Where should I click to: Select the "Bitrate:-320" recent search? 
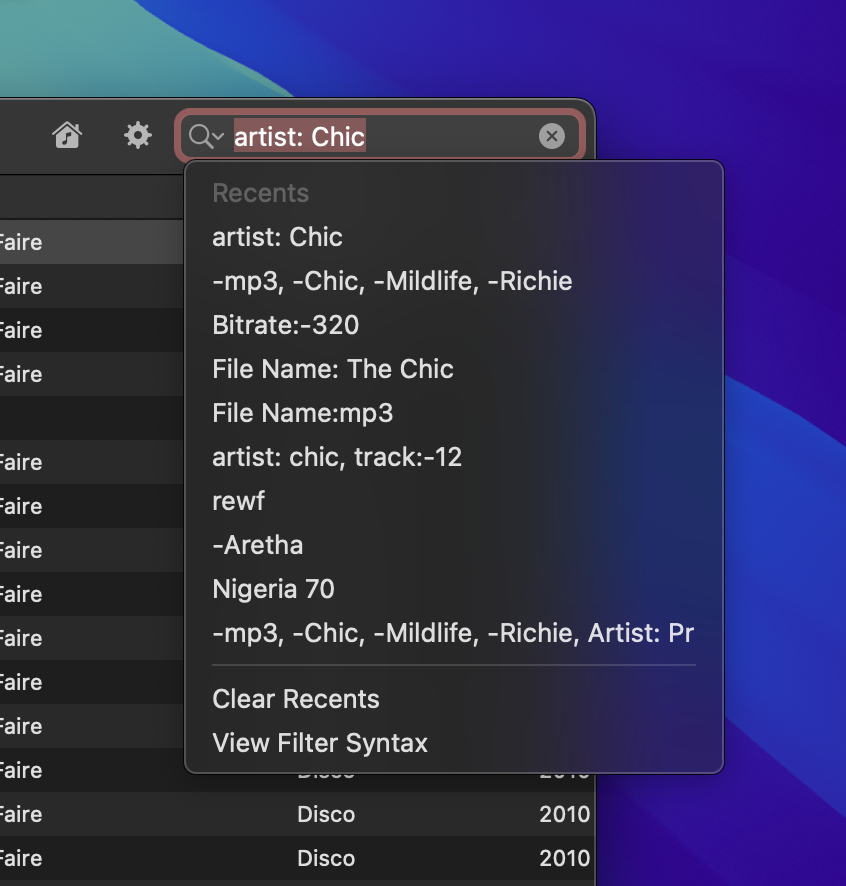285,325
